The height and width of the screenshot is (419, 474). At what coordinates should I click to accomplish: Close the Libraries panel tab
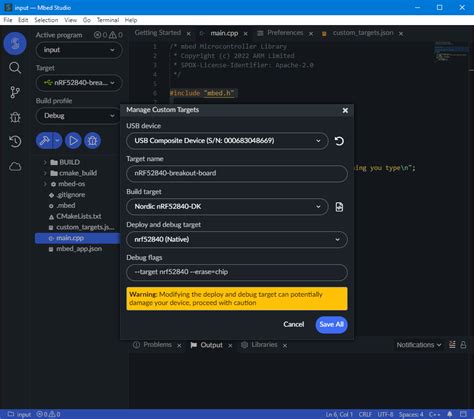pyautogui.click(x=285, y=346)
